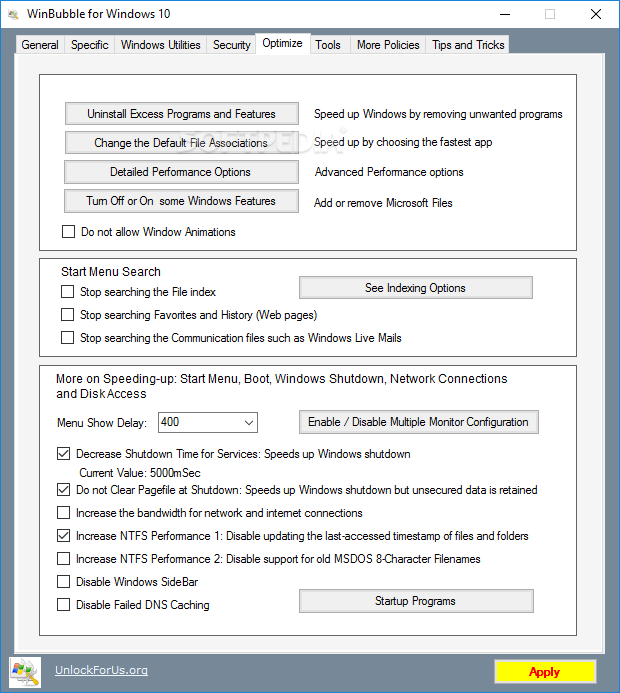
Task: Open the Tips and Tricks tab
Action: click(x=468, y=45)
